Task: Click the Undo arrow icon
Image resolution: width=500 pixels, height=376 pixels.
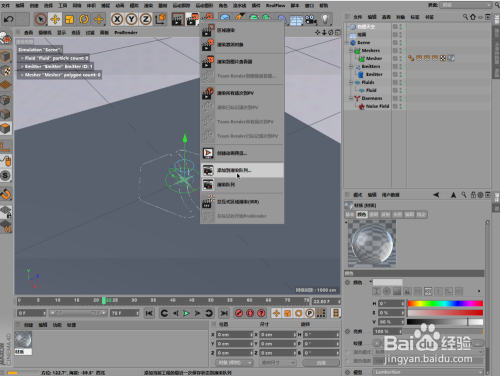Action: 9,19
